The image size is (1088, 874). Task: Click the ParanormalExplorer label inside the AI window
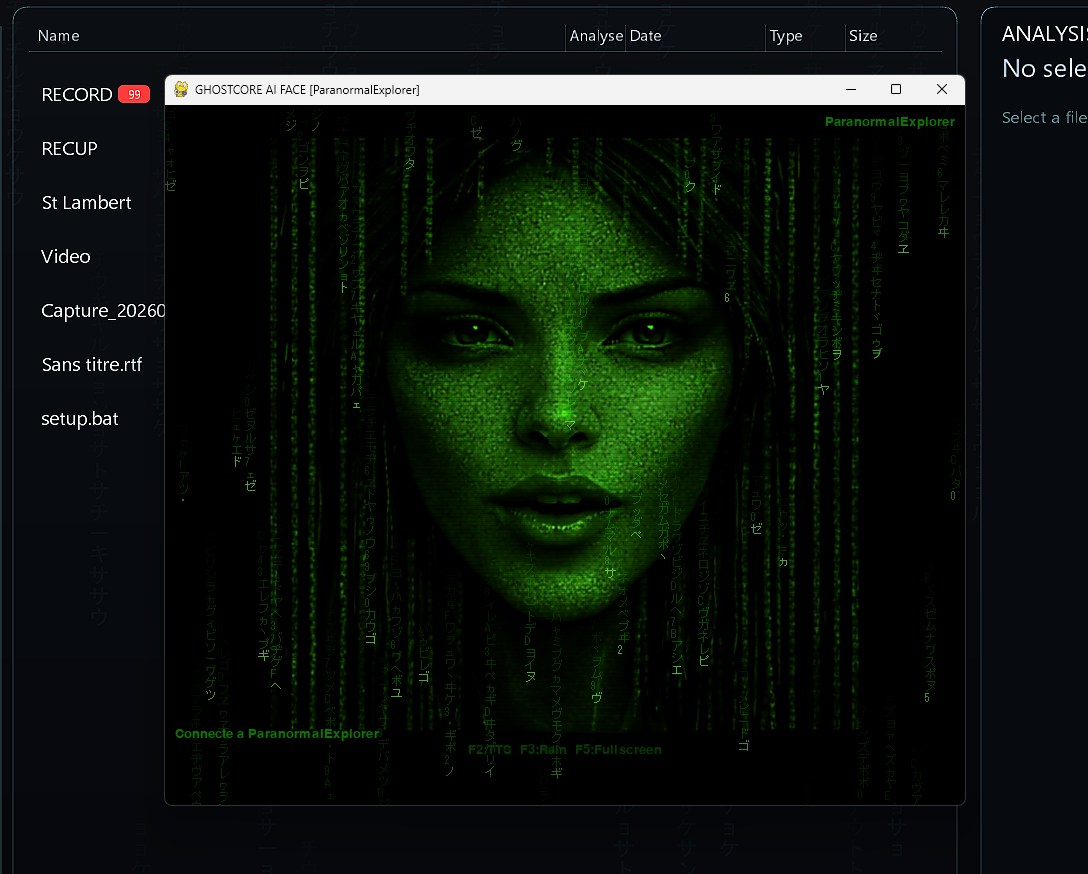coord(890,121)
